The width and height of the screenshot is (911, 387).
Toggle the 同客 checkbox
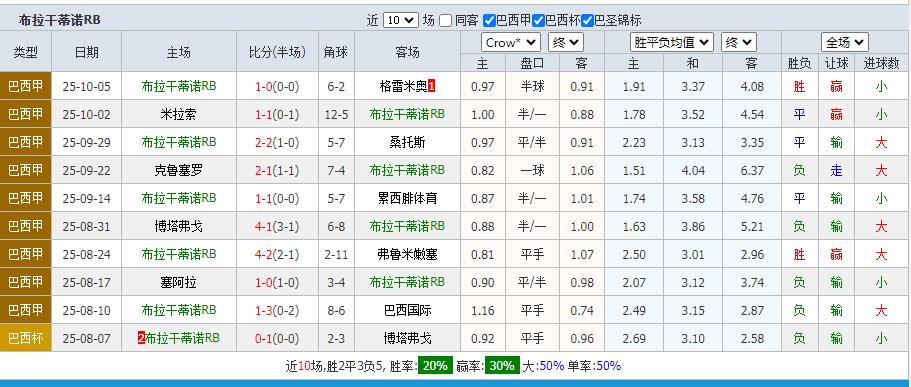tap(446, 21)
